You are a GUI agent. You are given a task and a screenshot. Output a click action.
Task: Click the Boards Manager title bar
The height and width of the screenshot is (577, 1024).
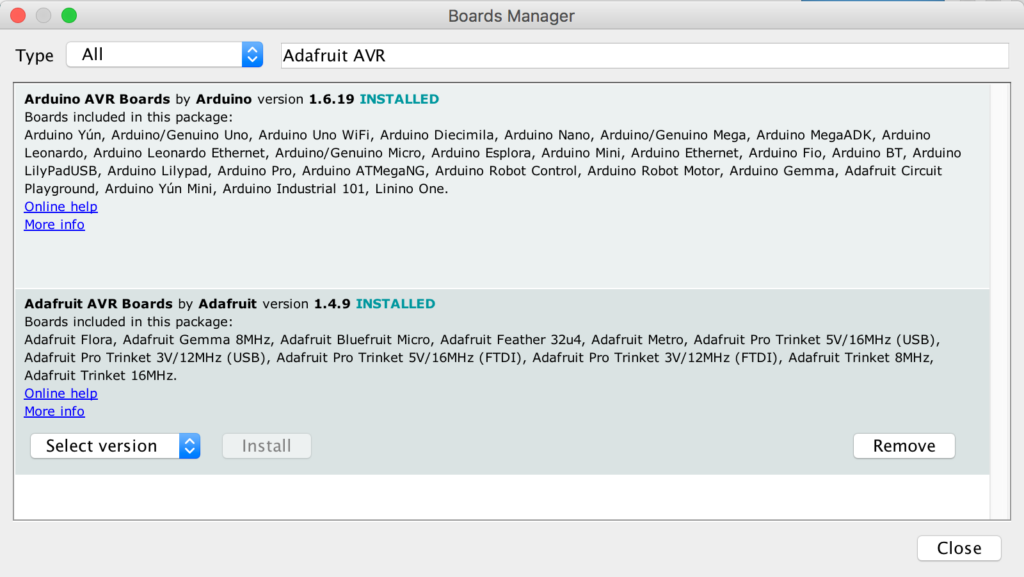point(511,16)
